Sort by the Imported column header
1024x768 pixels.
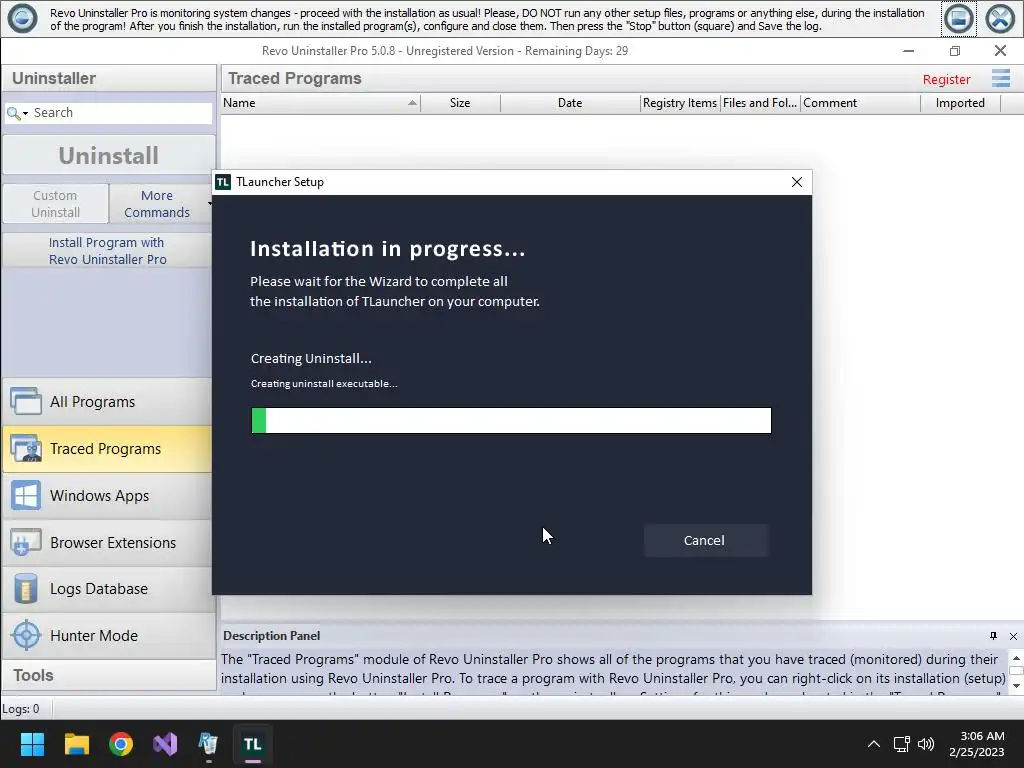[x=960, y=103]
